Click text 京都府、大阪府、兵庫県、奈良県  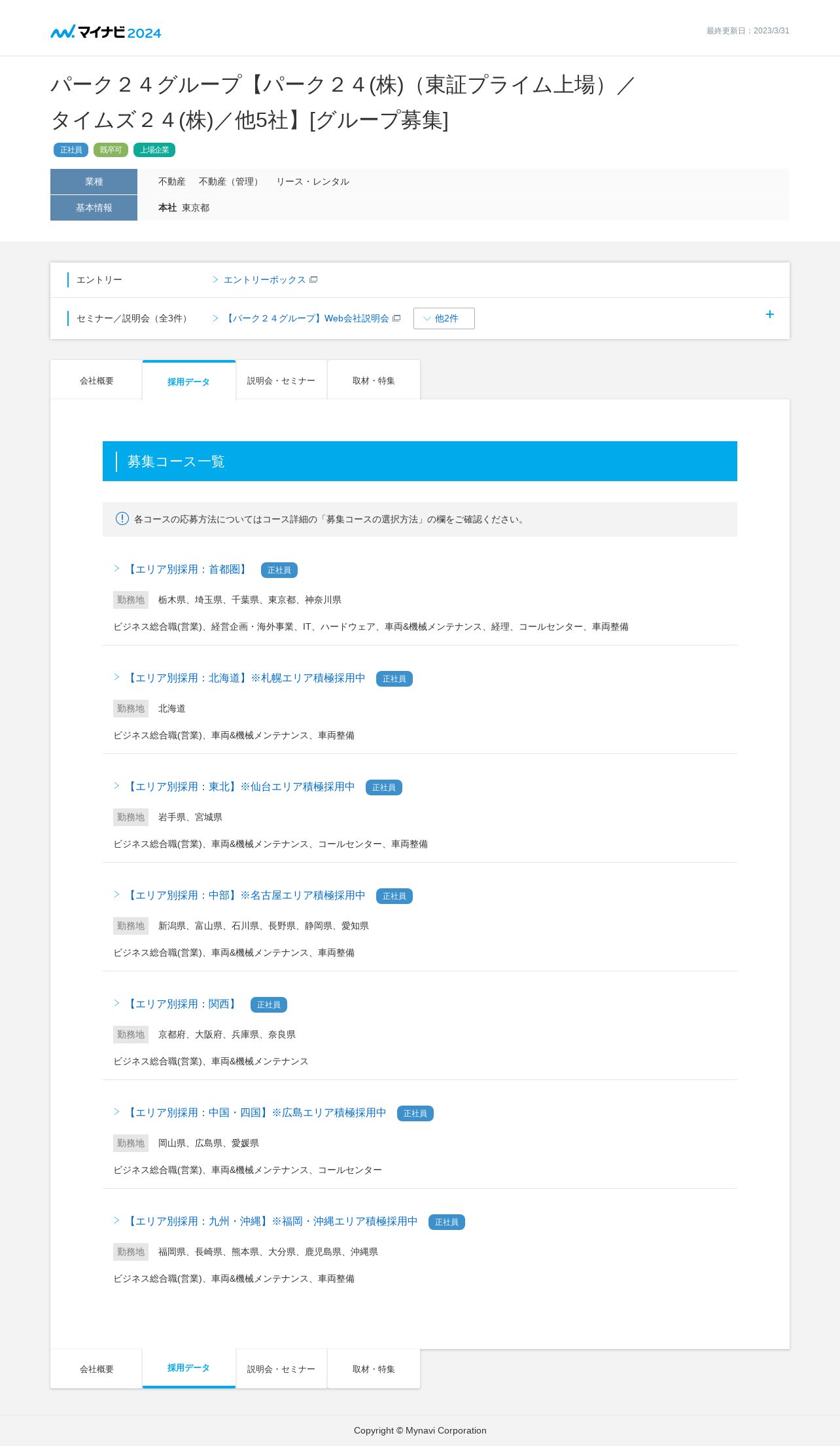pos(227,1034)
